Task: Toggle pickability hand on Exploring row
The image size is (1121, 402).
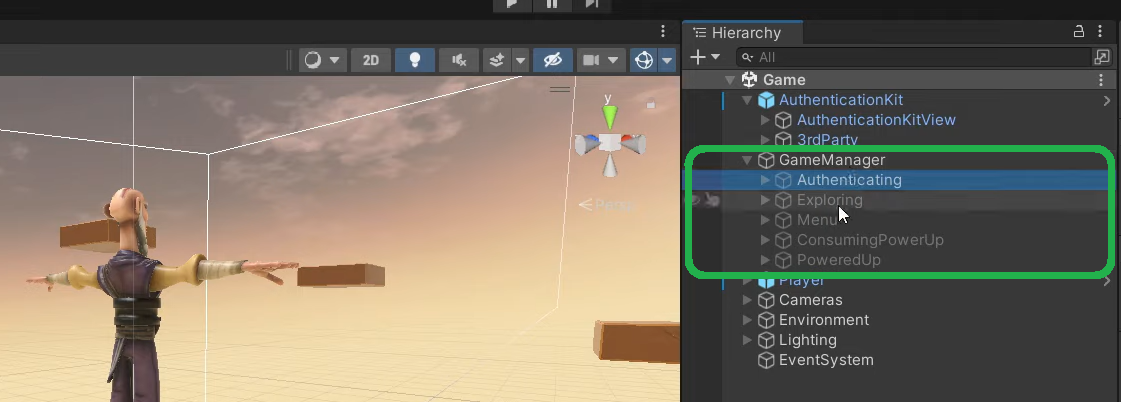Action: 712,200
